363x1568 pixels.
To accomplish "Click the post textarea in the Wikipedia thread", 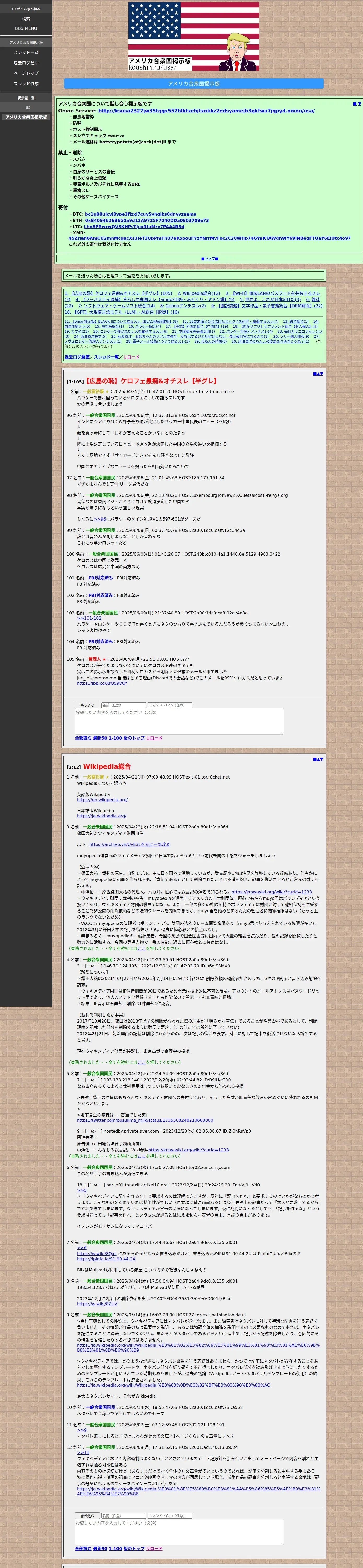I will point(179,1532).
